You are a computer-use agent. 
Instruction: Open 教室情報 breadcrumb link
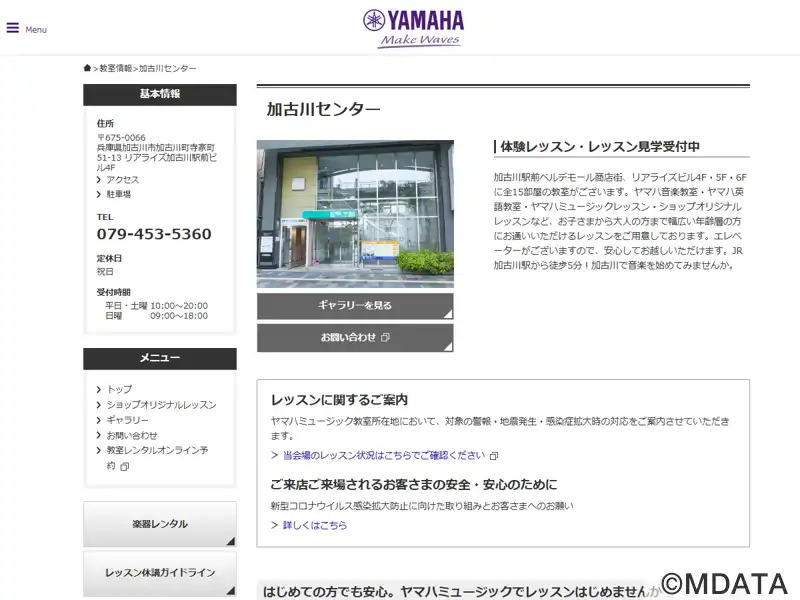click(x=115, y=68)
